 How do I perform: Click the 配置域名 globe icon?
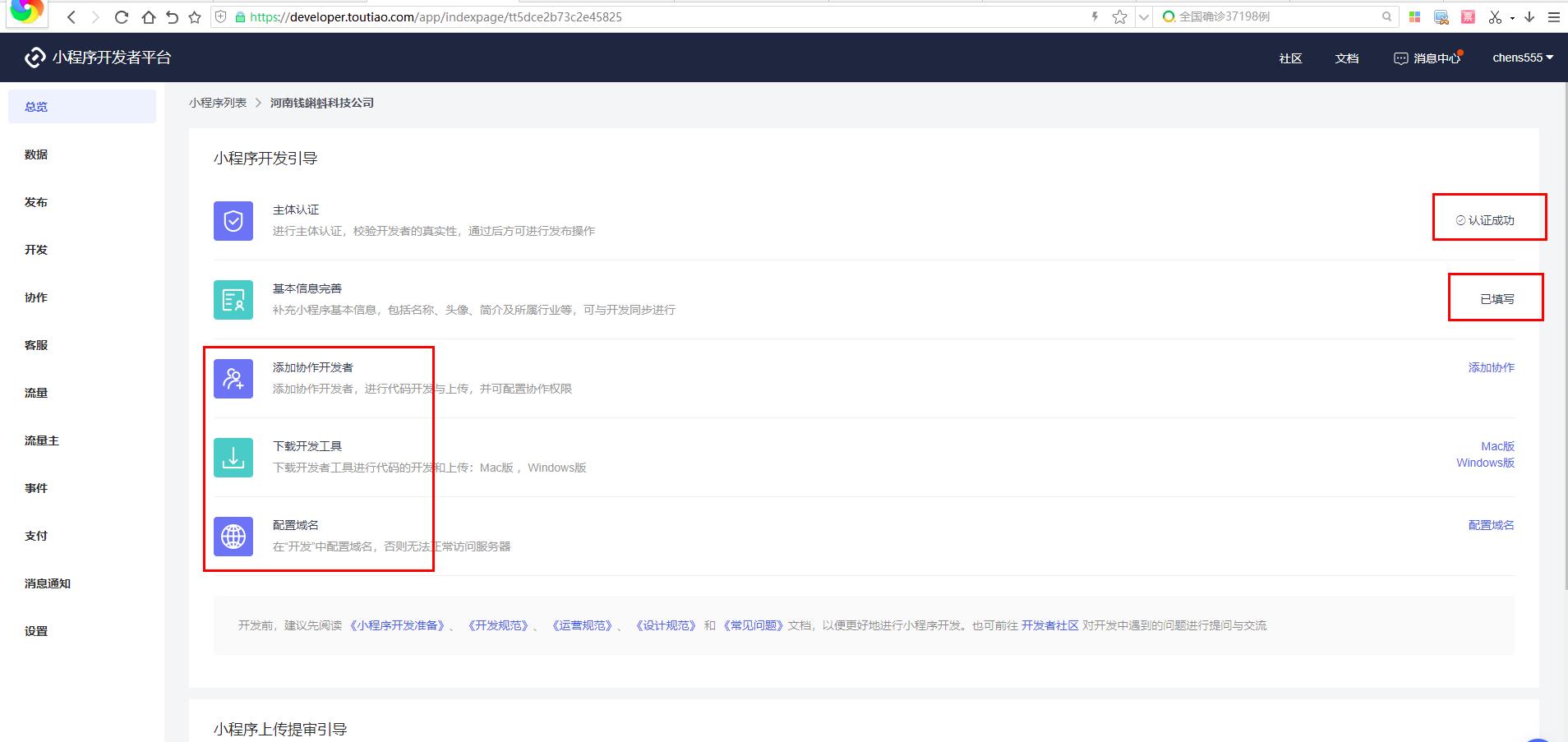[233, 537]
